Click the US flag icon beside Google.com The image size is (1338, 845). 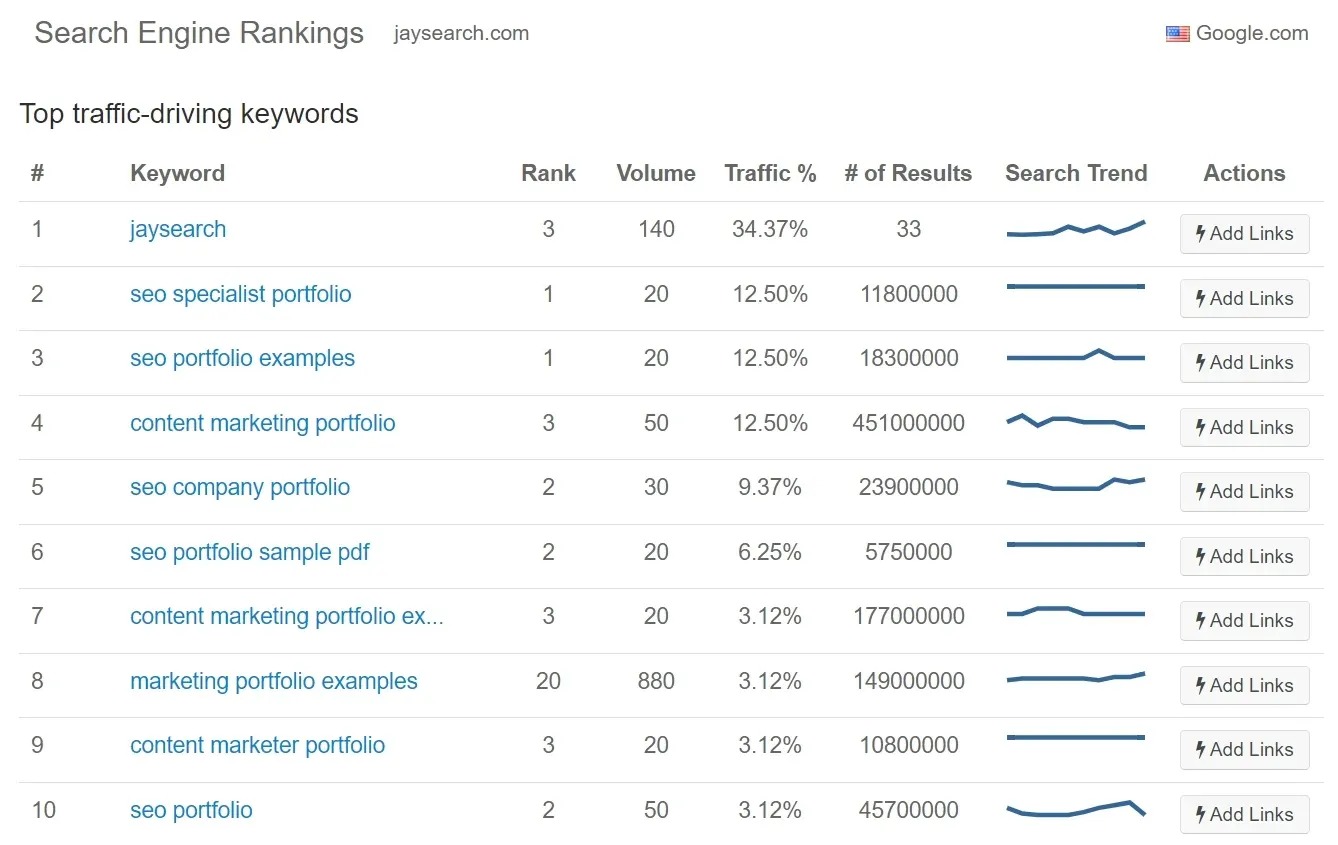point(1177,34)
